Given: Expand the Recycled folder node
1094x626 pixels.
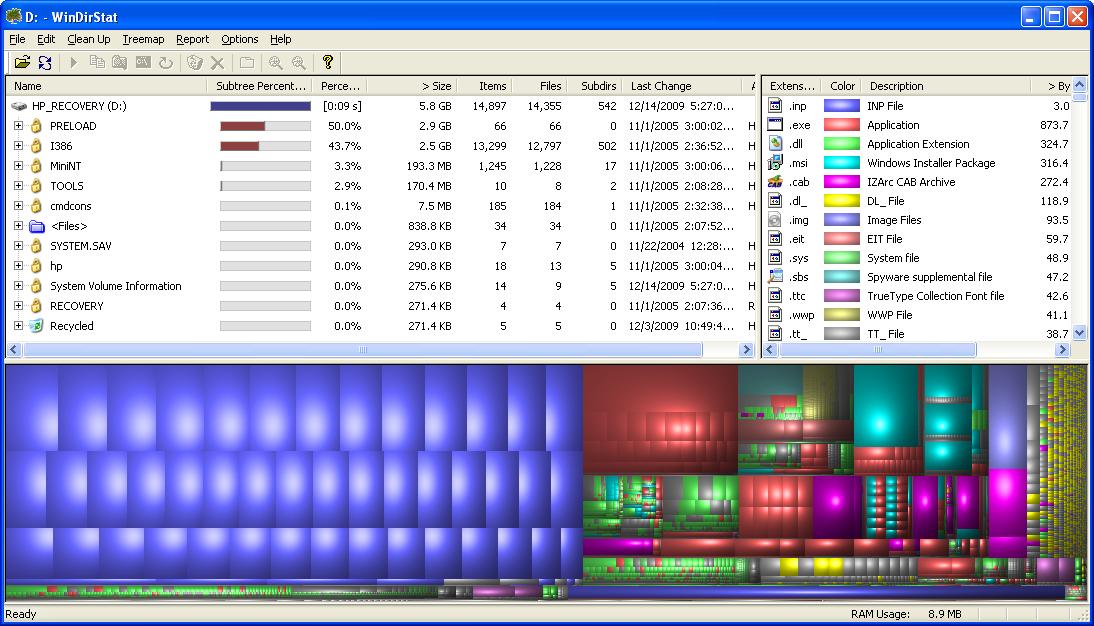Looking at the screenshot, I should click(18, 326).
